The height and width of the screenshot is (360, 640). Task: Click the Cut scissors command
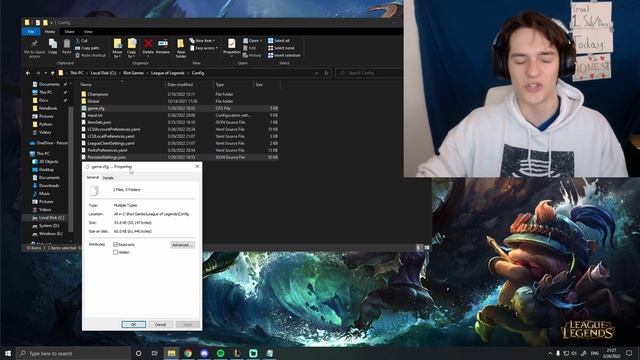click(x=82, y=41)
